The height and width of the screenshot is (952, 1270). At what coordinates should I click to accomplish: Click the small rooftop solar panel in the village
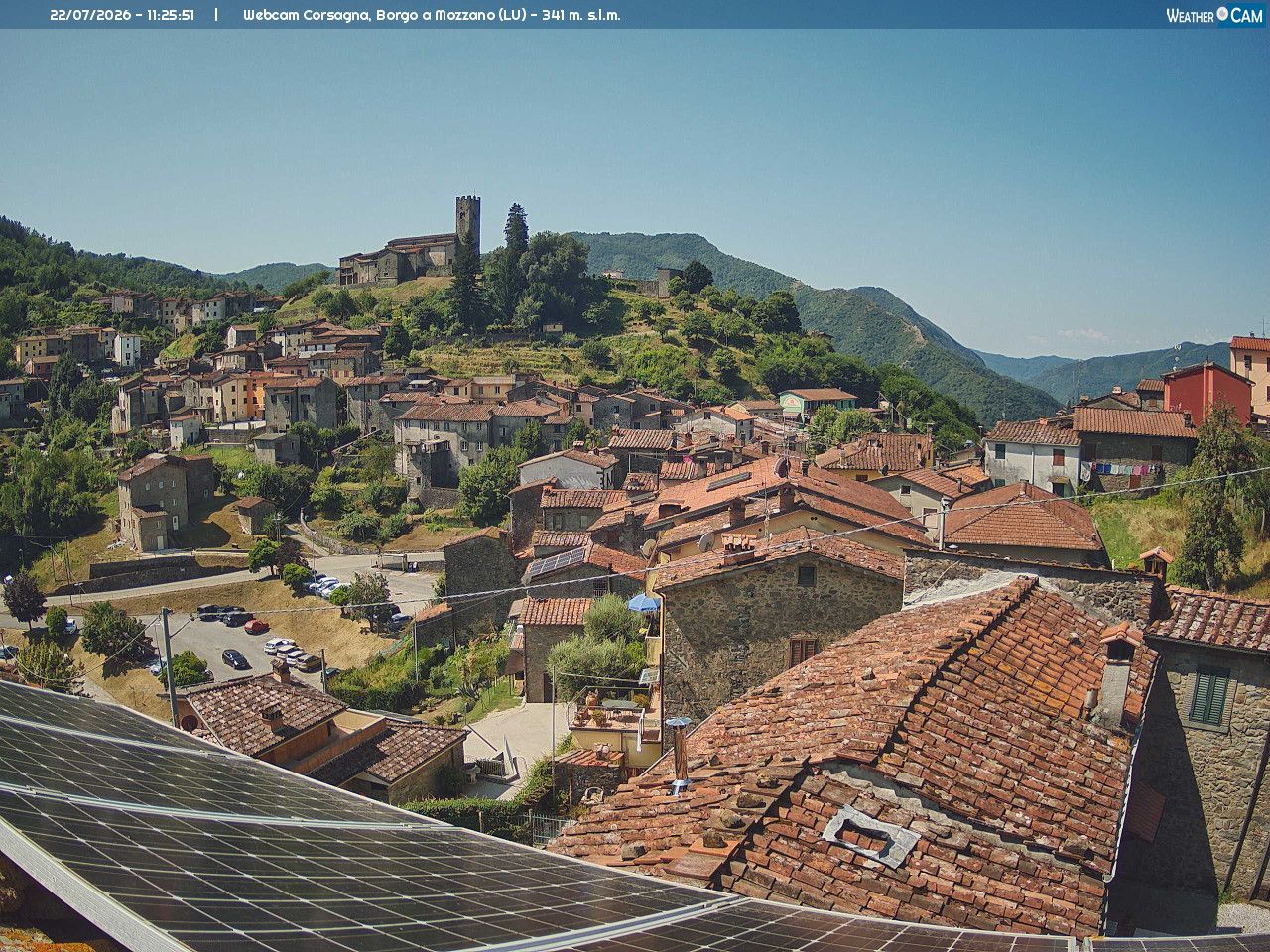click(x=557, y=562)
